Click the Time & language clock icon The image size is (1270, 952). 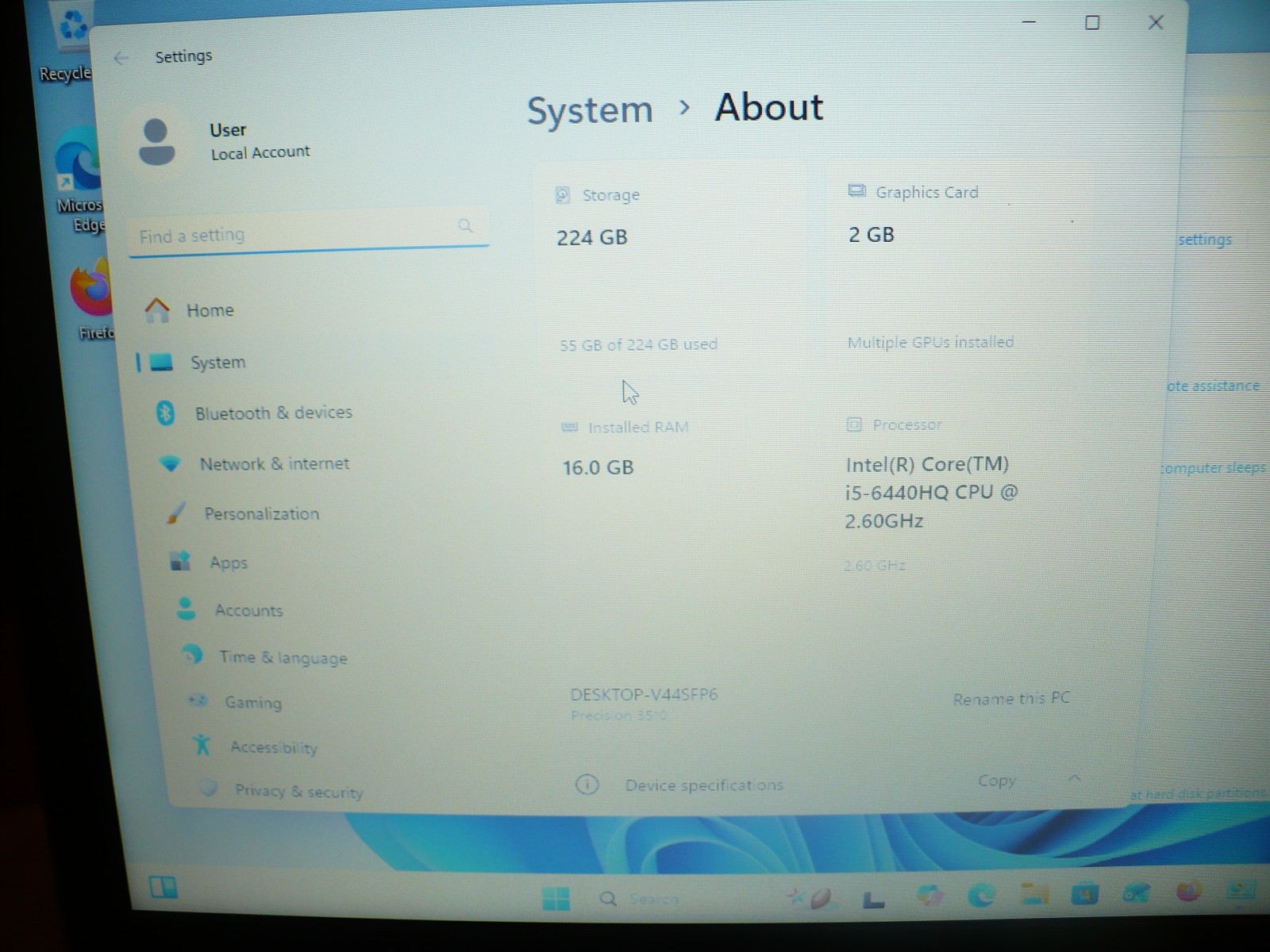191,654
